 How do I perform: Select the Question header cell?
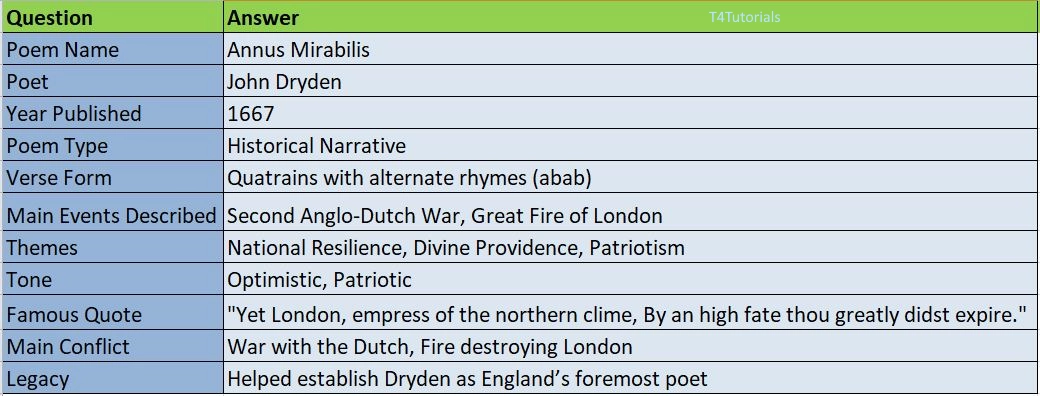113,17
